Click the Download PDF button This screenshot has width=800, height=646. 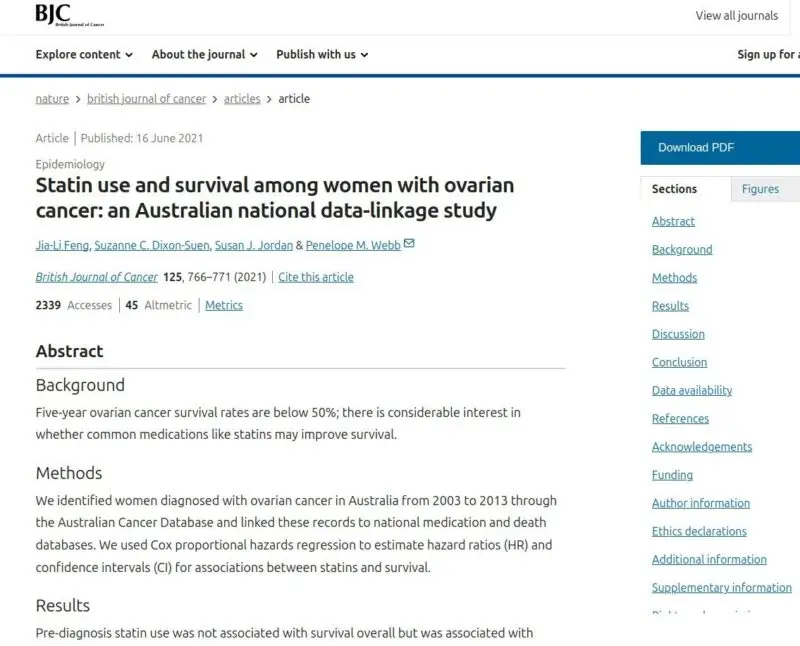coord(720,148)
